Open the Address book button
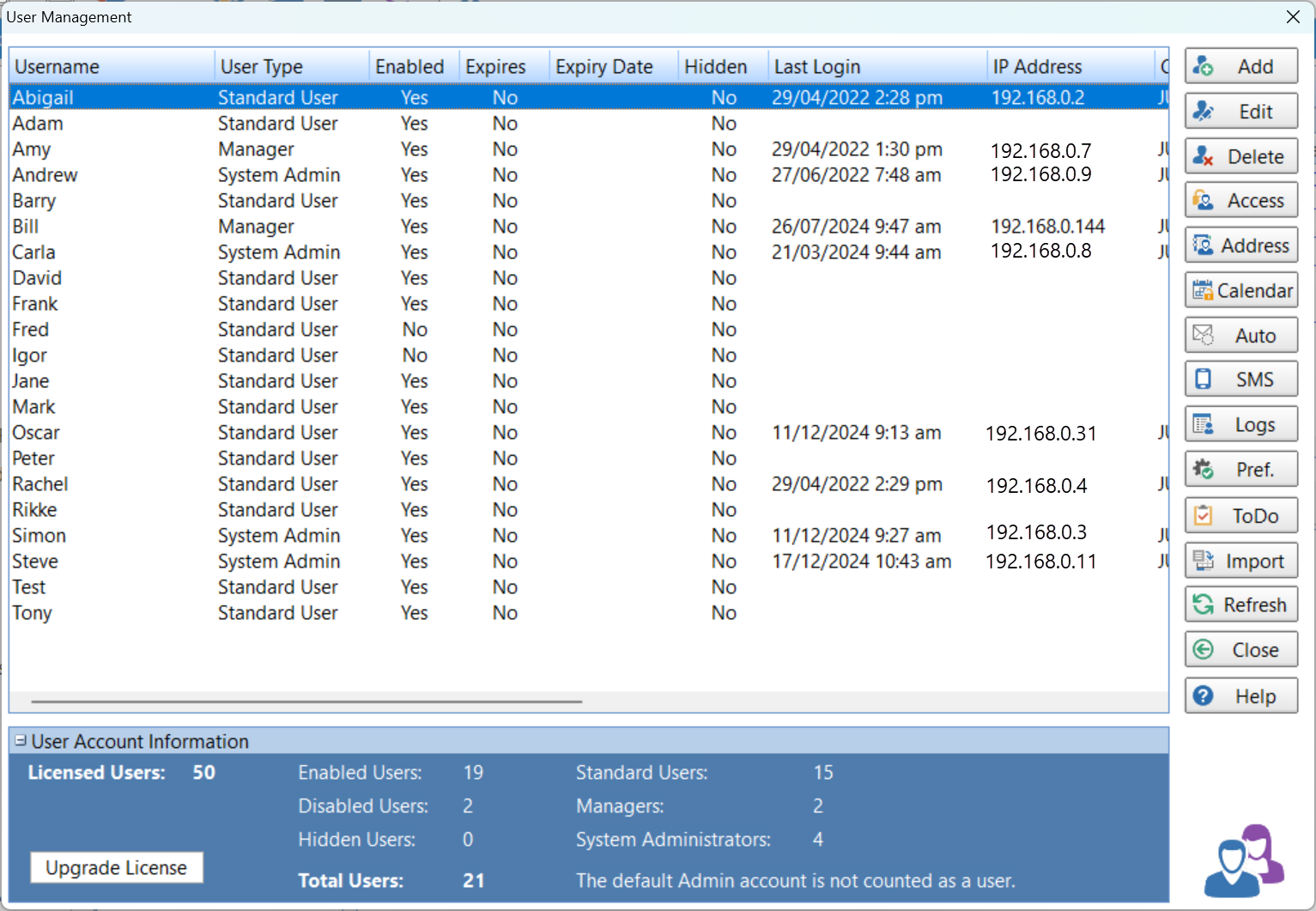Image resolution: width=1316 pixels, height=911 pixels. click(1241, 246)
